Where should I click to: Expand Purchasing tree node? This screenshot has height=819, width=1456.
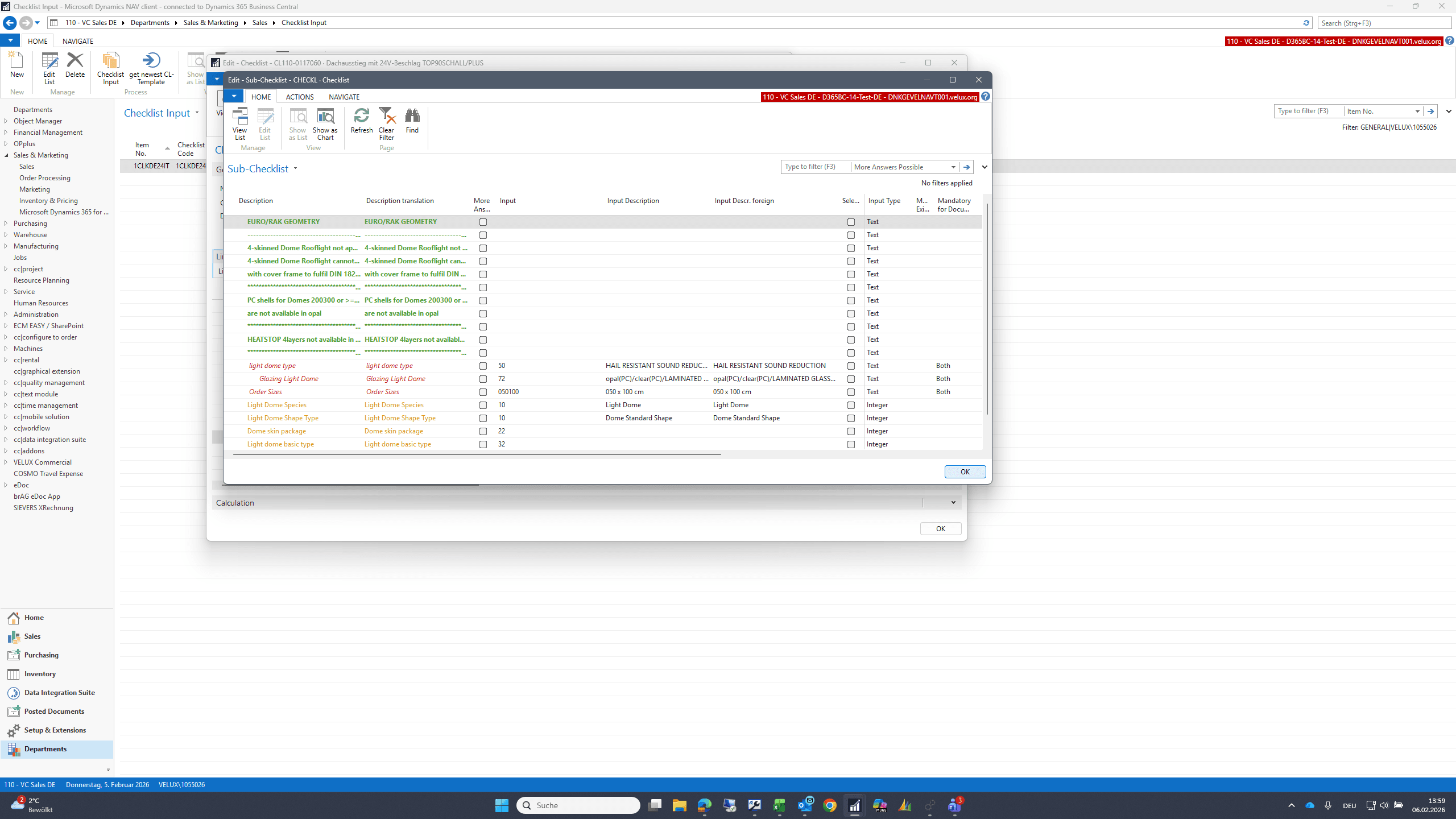point(6,224)
